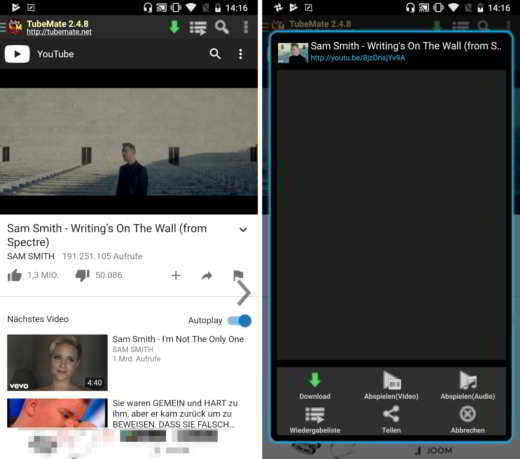Tap the cast icon in right status bar
Image resolution: width=520 pixels, height=459 pixels.
point(424,7)
